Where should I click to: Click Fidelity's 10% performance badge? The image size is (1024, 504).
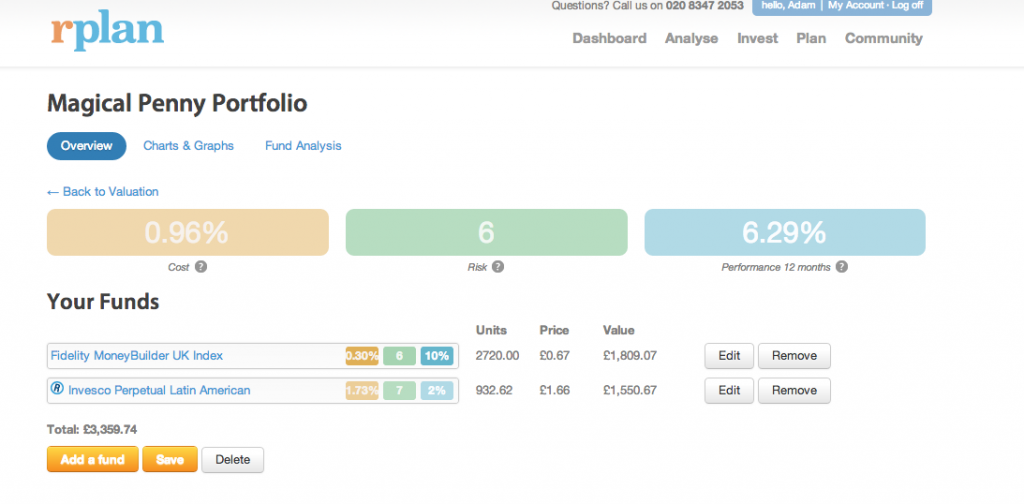437,356
